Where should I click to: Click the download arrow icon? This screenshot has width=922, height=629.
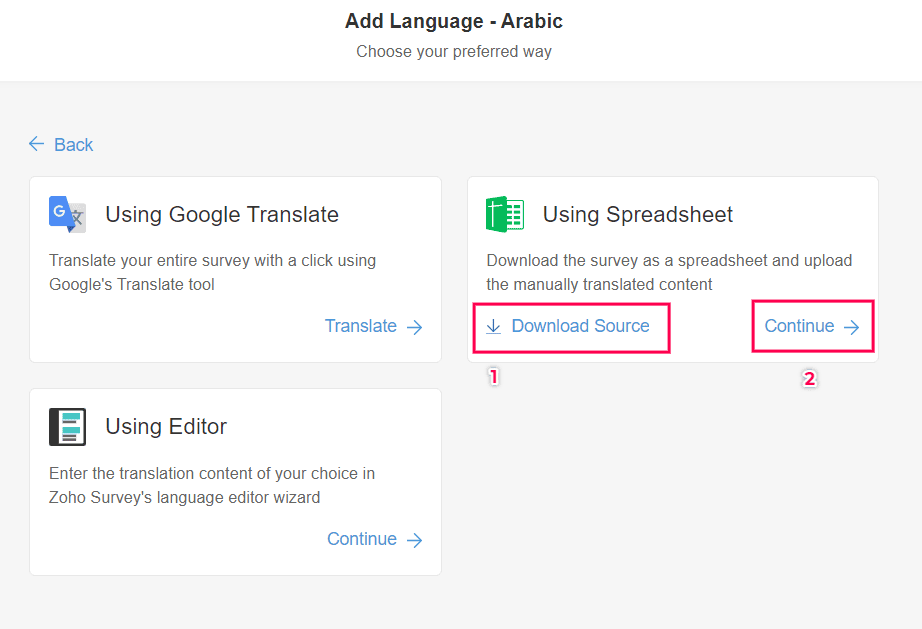[494, 326]
